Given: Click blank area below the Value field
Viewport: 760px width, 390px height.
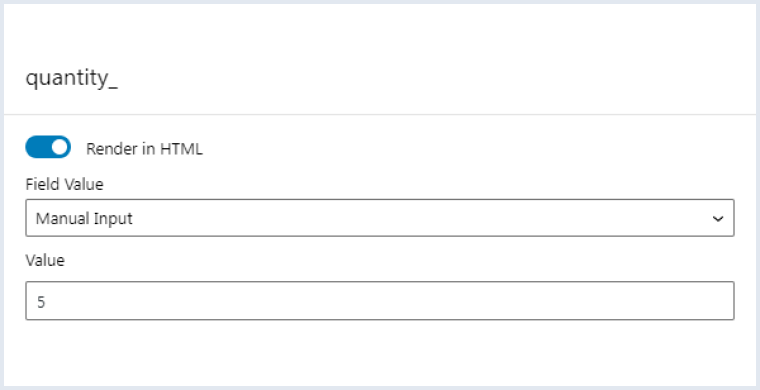Looking at the screenshot, I should [380, 354].
